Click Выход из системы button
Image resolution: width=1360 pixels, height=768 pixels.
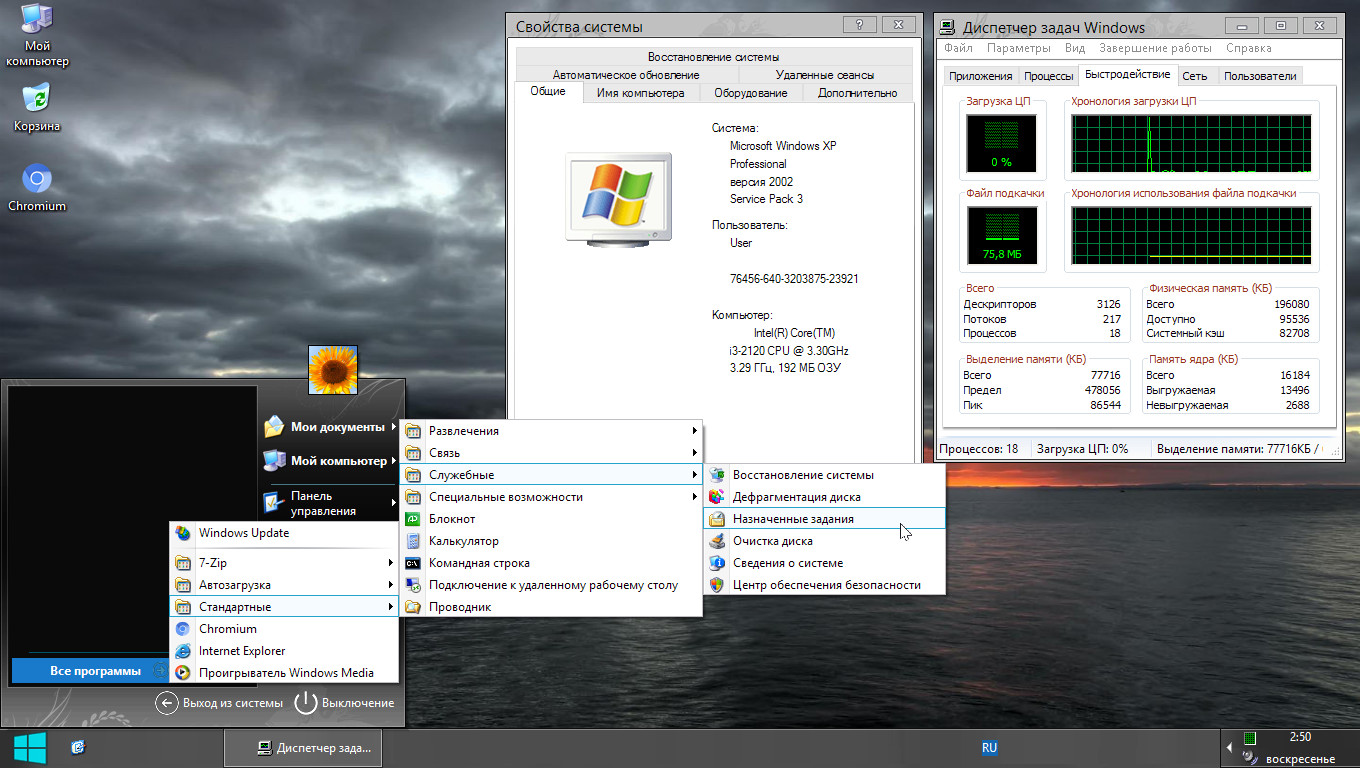click(x=220, y=703)
